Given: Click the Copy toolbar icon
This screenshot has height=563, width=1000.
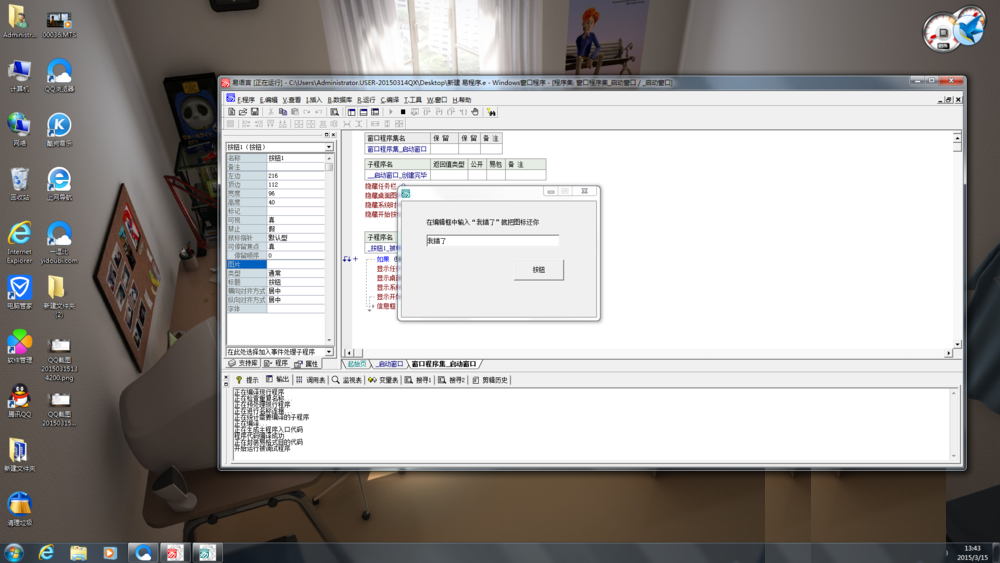Looking at the screenshot, I should pyautogui.click(x=283, y=112).
